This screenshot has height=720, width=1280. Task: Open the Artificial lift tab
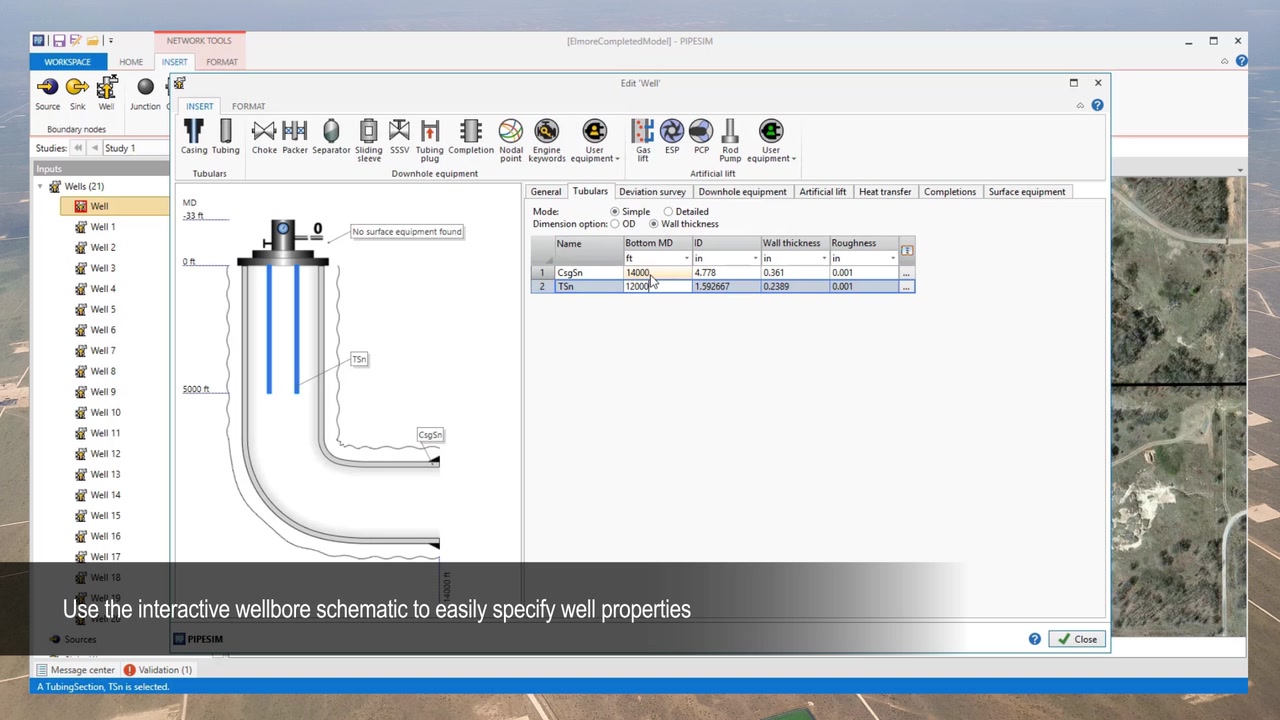coord(822,192)
